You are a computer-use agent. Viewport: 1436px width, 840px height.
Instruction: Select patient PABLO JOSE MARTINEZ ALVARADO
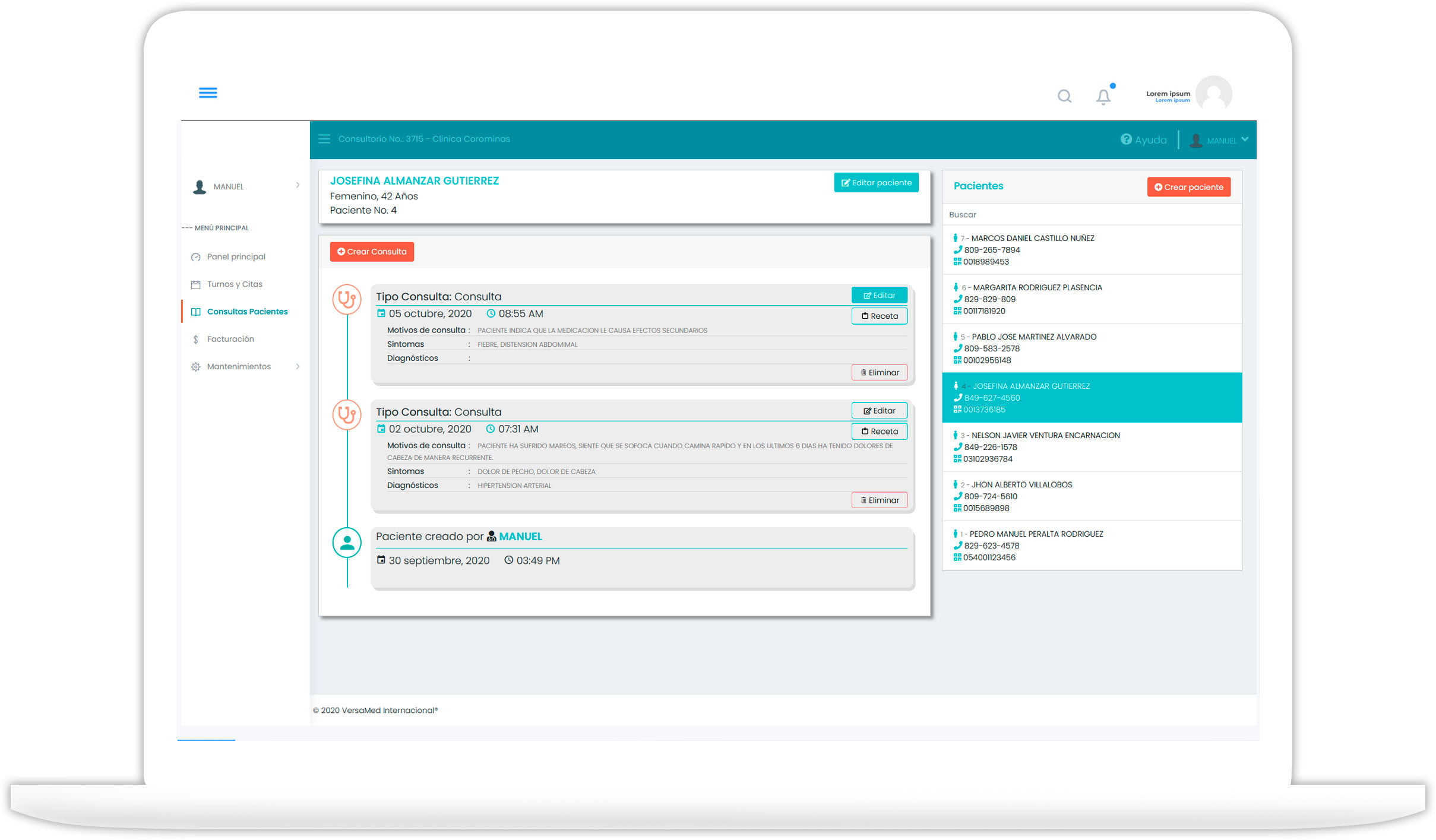click(1092, 348)
